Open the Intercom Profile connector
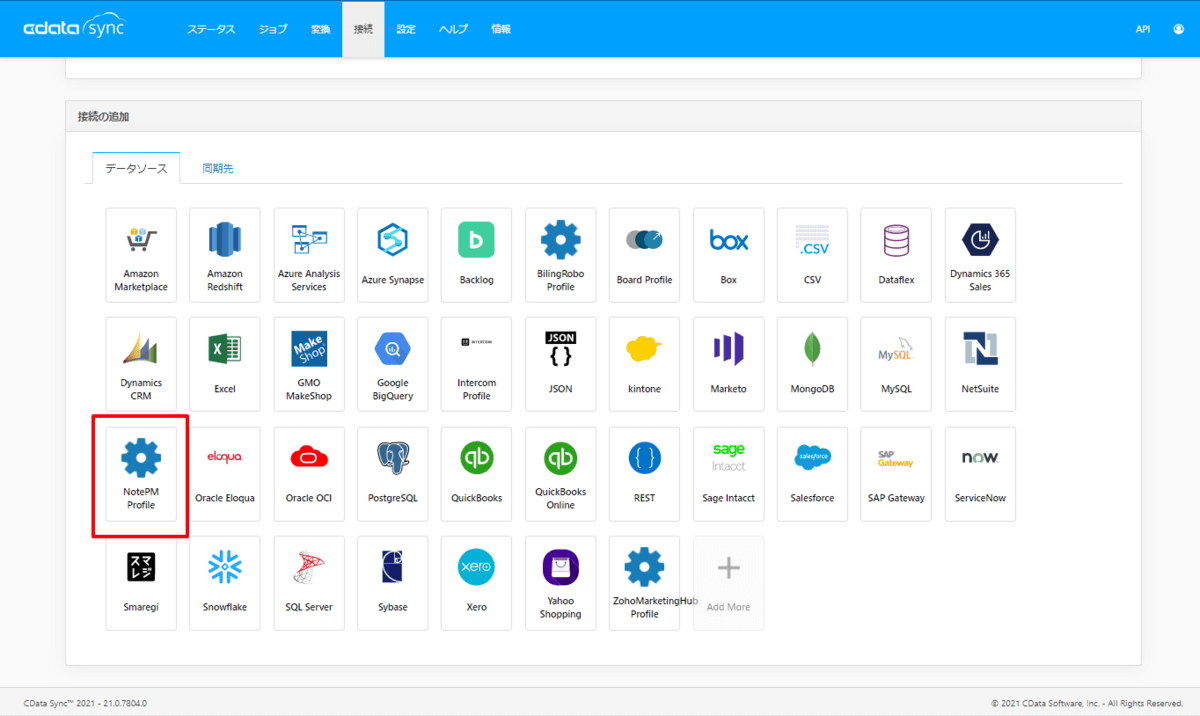 (x=477, y=364)
